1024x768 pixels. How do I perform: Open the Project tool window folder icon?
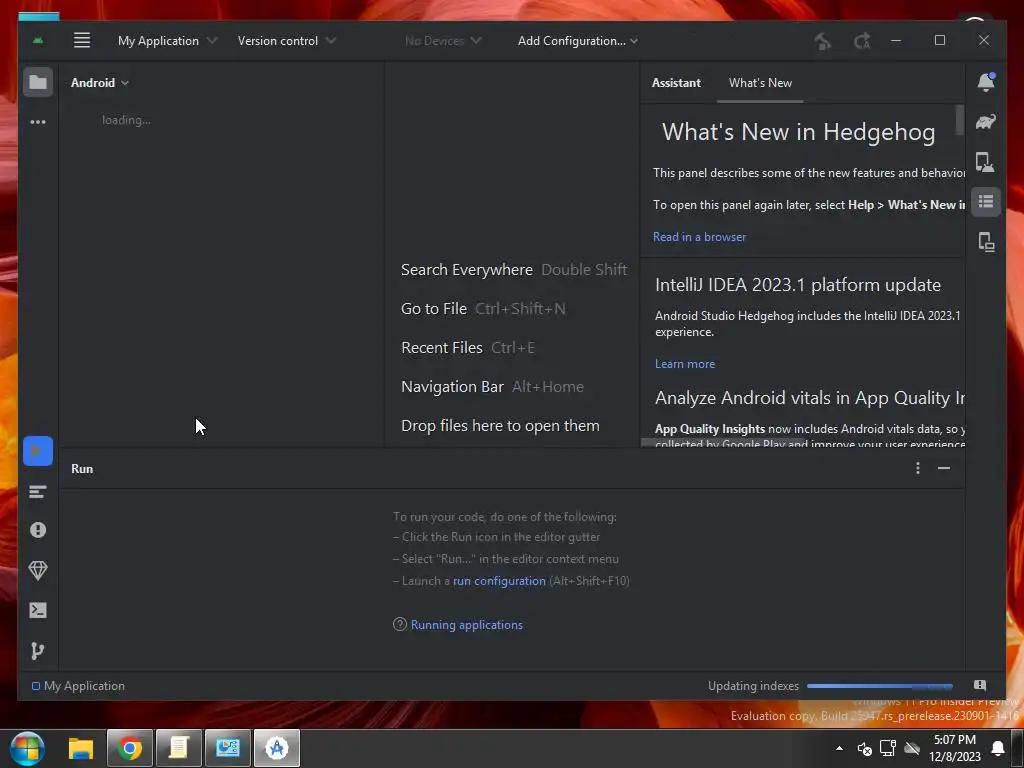[38, 82]
